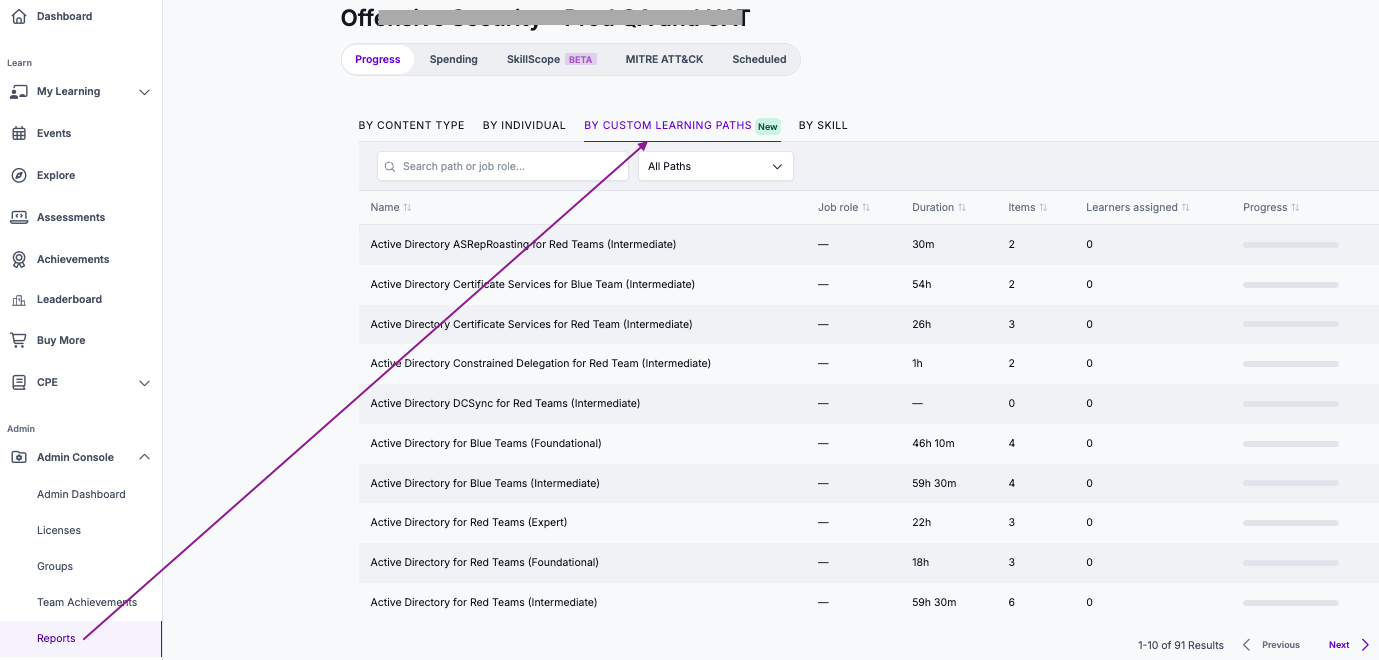This screenshot has width=1379, height=660.
Task: Click the Previous page arrow icon
Action: pos(1246,645)
